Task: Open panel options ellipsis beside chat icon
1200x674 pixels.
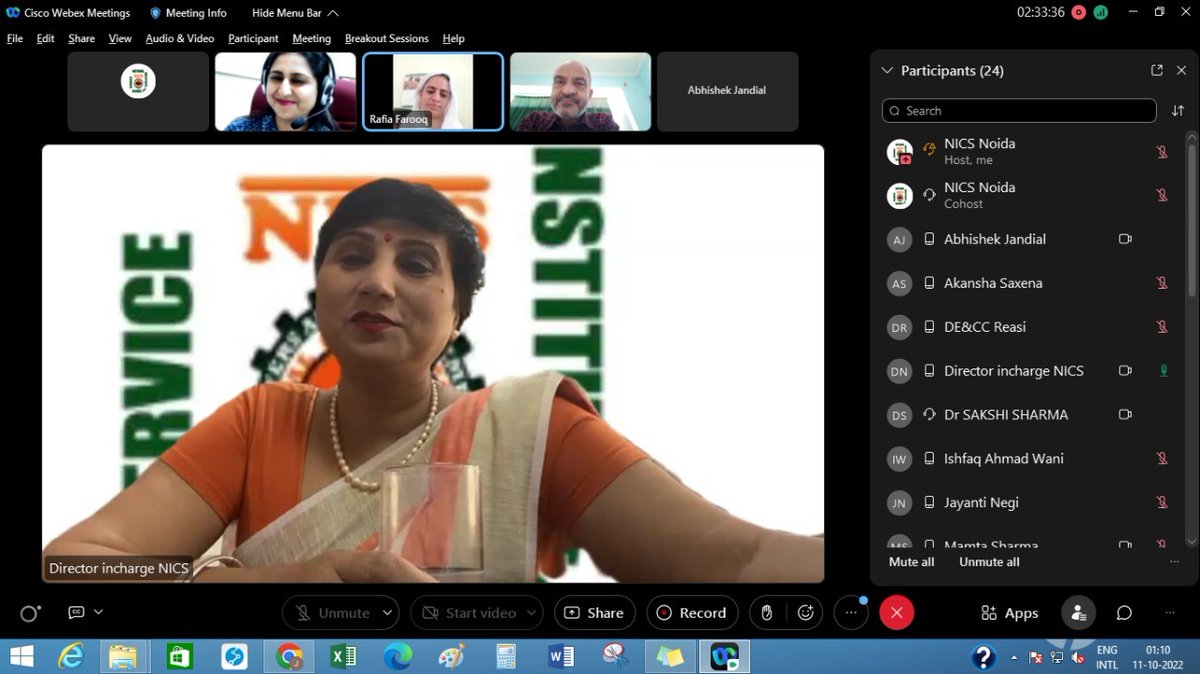Action: [x=1170, y=613]
